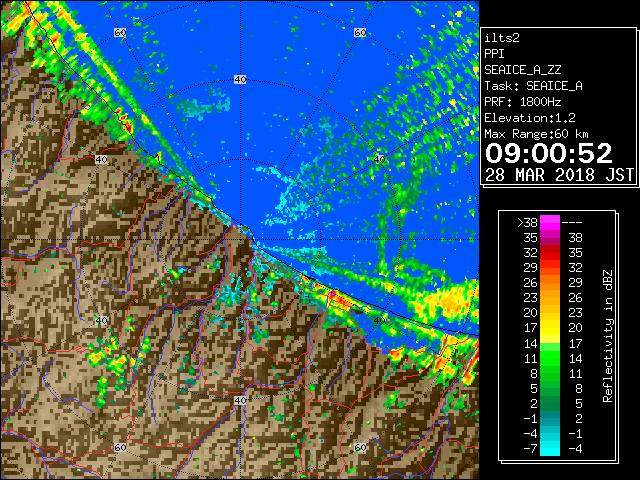Click the red swatch beside left-column '32'
The image size is (640, 480).
point(550,253)
